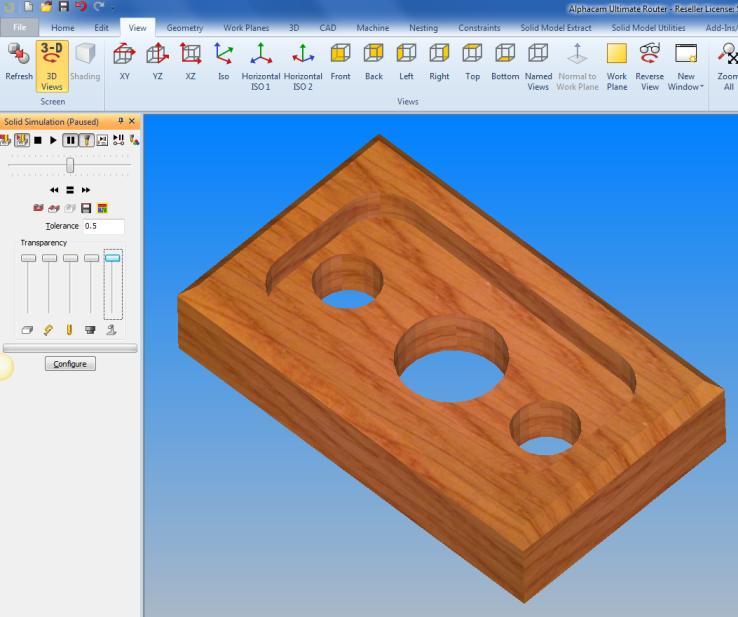Adjust the highlighted machine transparency slider
The width and height of the screenshot is (738, 617).
pos(112,258)
